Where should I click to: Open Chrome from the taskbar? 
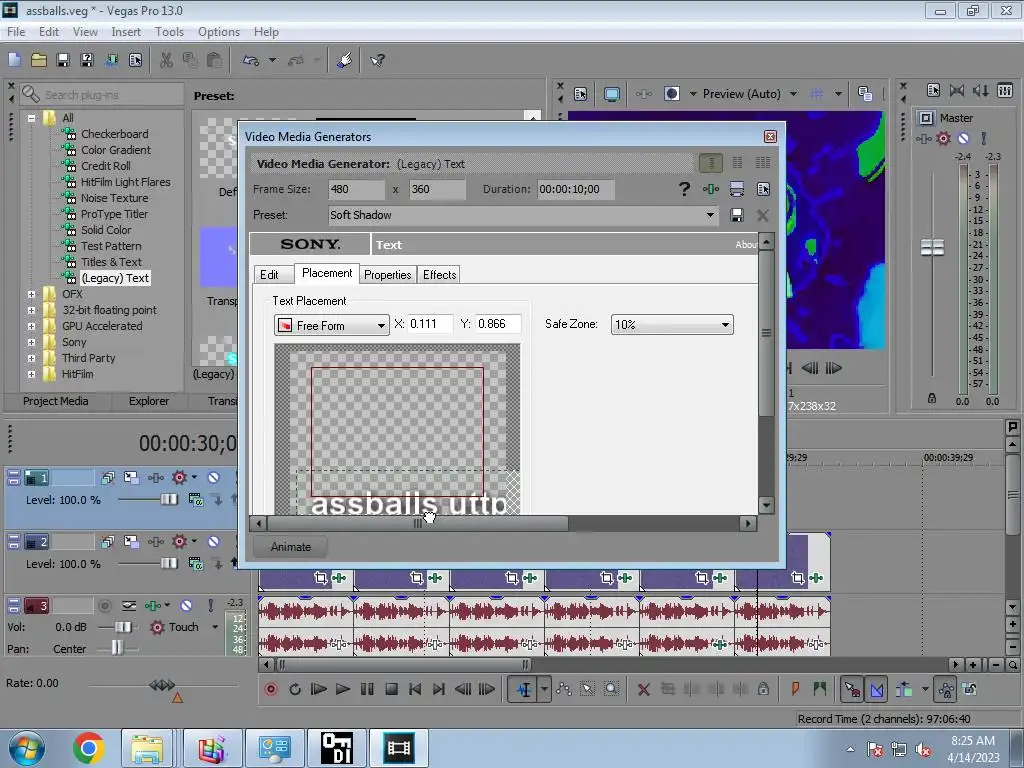(88, 748)
